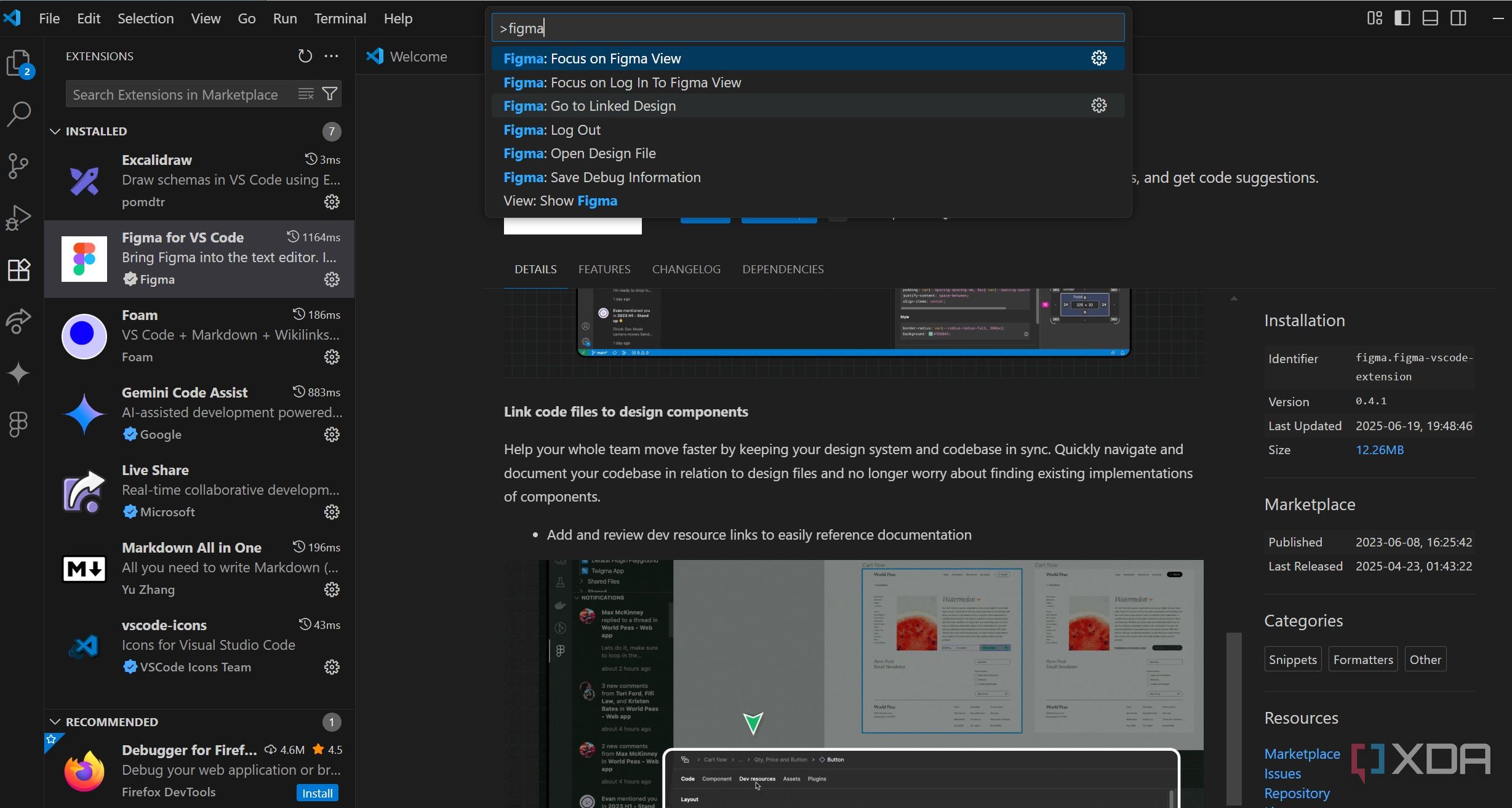The image size is (1512, 808).
Task: Clear Extensions search results icon
Action: 306,94
